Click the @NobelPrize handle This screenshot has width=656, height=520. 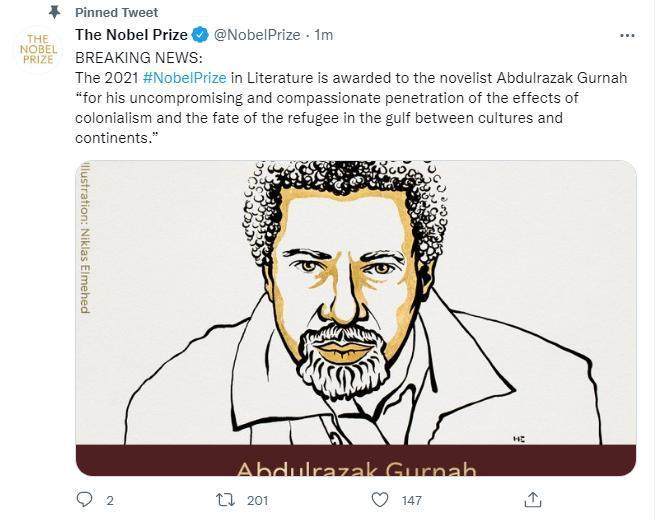pyautogui.click(x=257, y=35)
